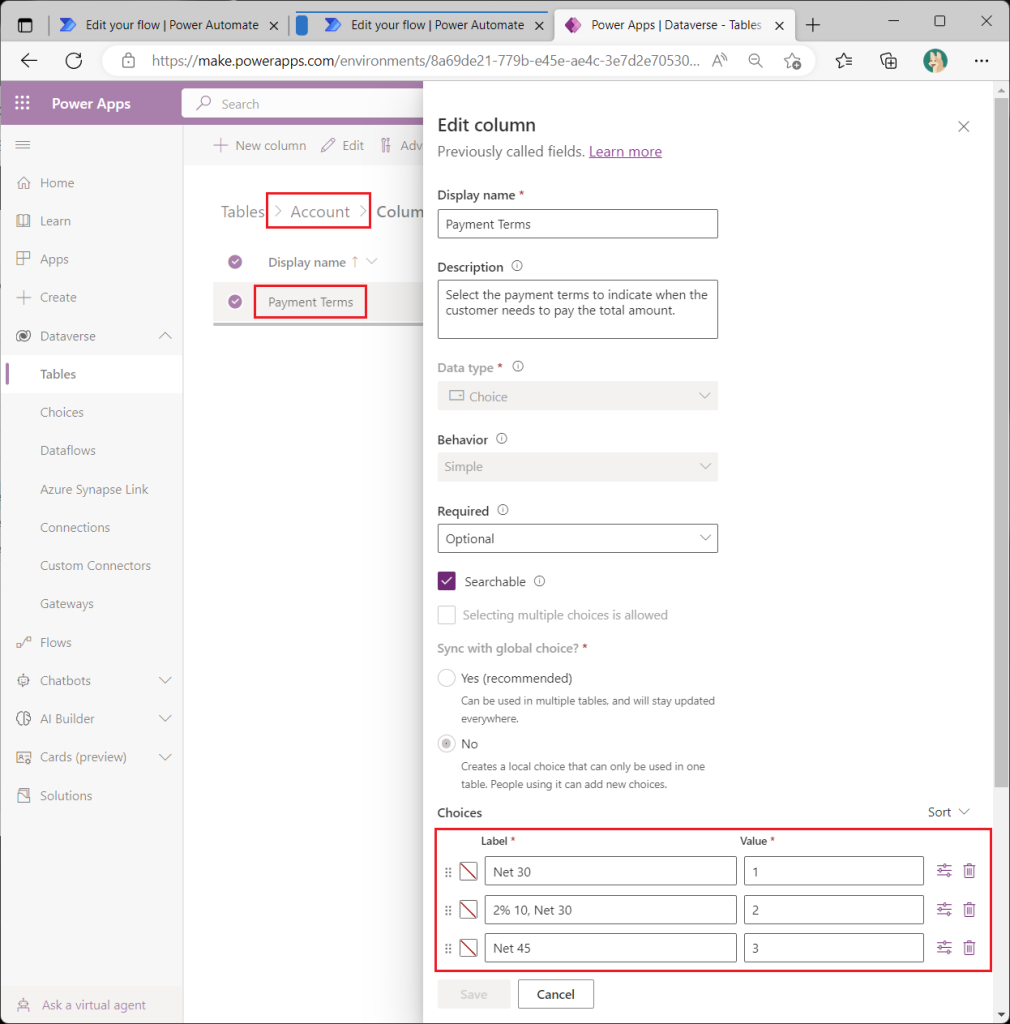Toggle Selecting multiple choices is allowed checkbox
Image resolution: width=1010 pixels, height=1024 pixels.
point(447,615)
